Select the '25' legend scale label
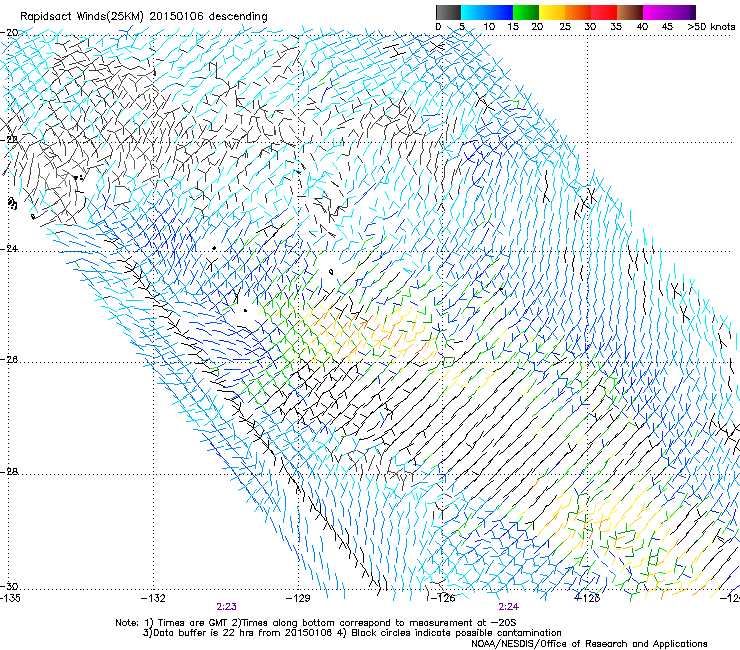Image resolution: width=740 pixels, height=650 pixels. tap(565, 27)
